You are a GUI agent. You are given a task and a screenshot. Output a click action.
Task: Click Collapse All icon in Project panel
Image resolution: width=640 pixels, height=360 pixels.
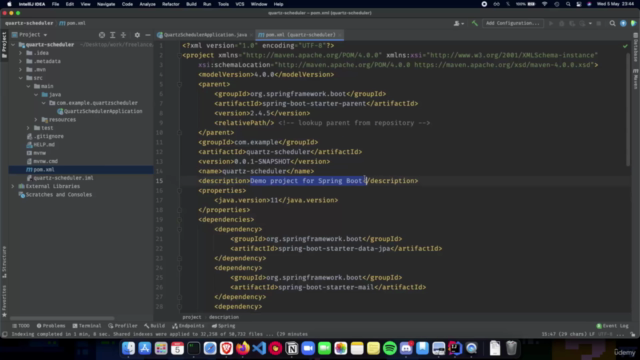[x=123, y=35]
